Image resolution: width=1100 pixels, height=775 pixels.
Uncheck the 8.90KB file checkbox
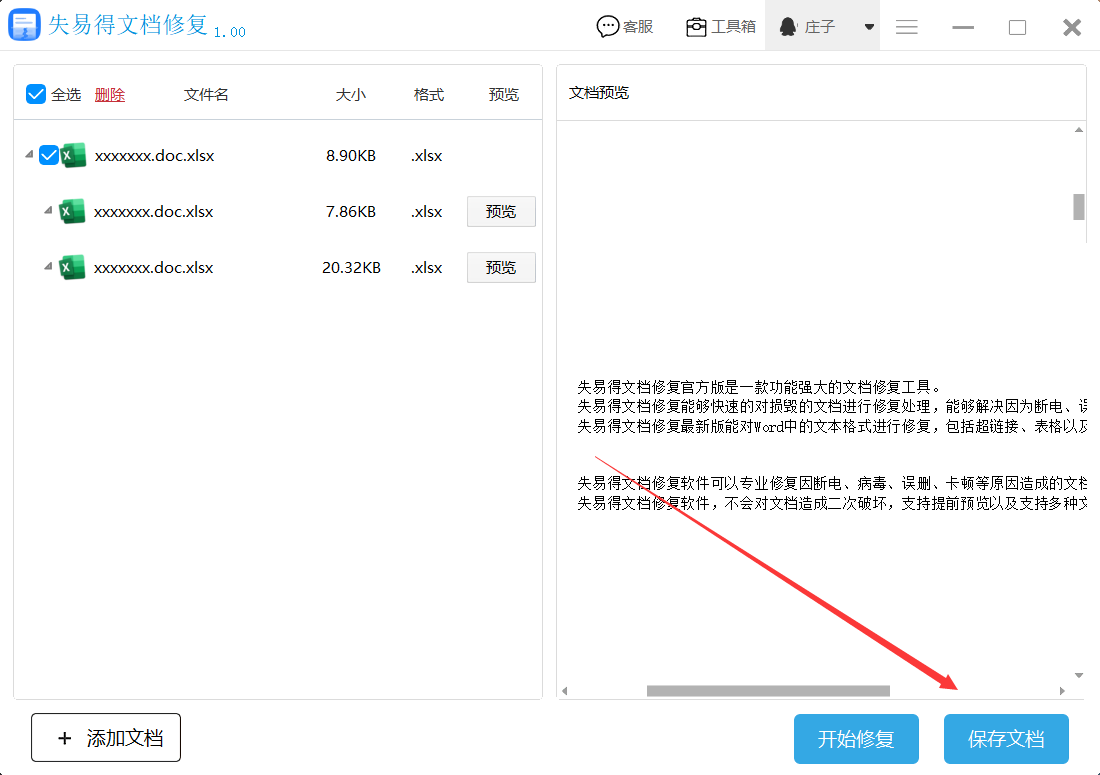coord(48,155)
